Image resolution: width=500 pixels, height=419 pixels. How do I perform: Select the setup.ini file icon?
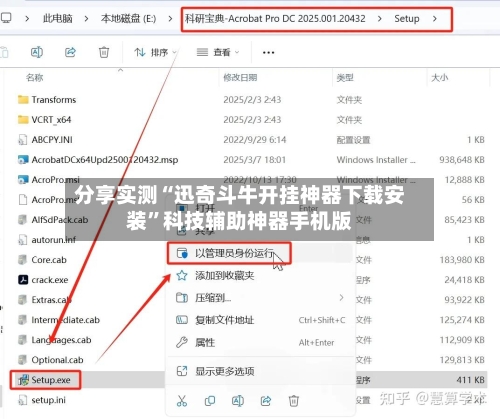22,400
